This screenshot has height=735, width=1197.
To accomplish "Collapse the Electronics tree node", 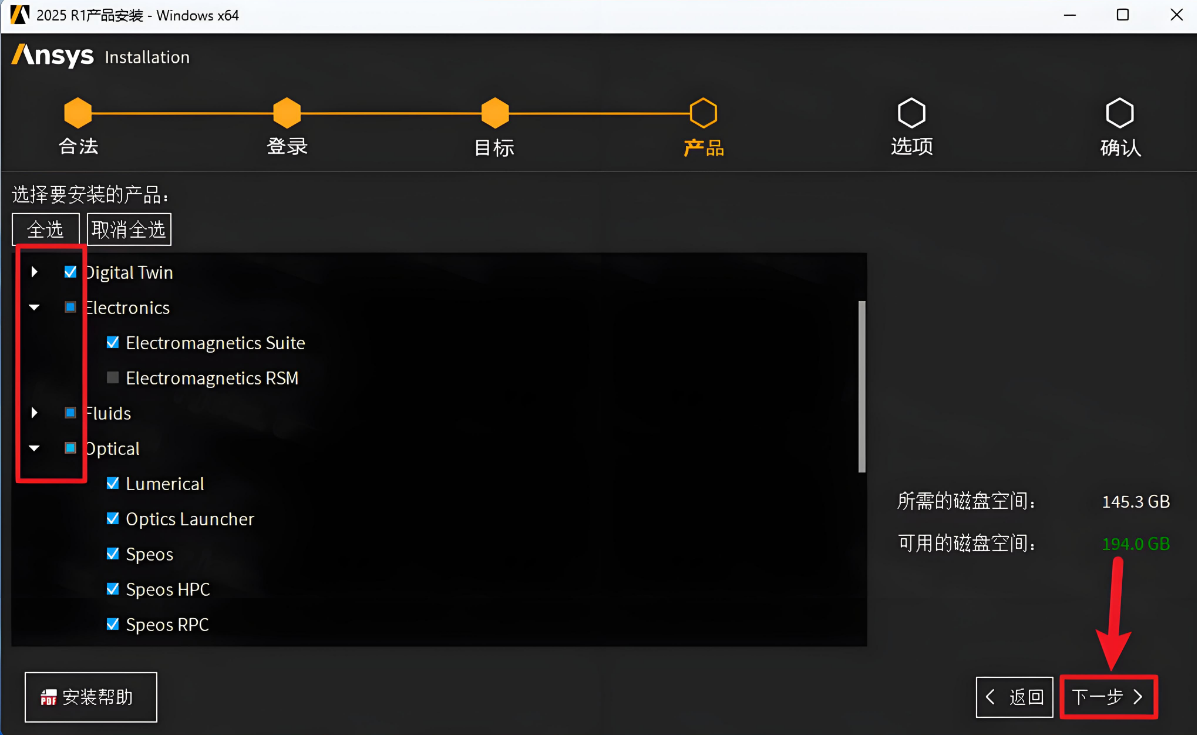I will click(x=34, y=307).
